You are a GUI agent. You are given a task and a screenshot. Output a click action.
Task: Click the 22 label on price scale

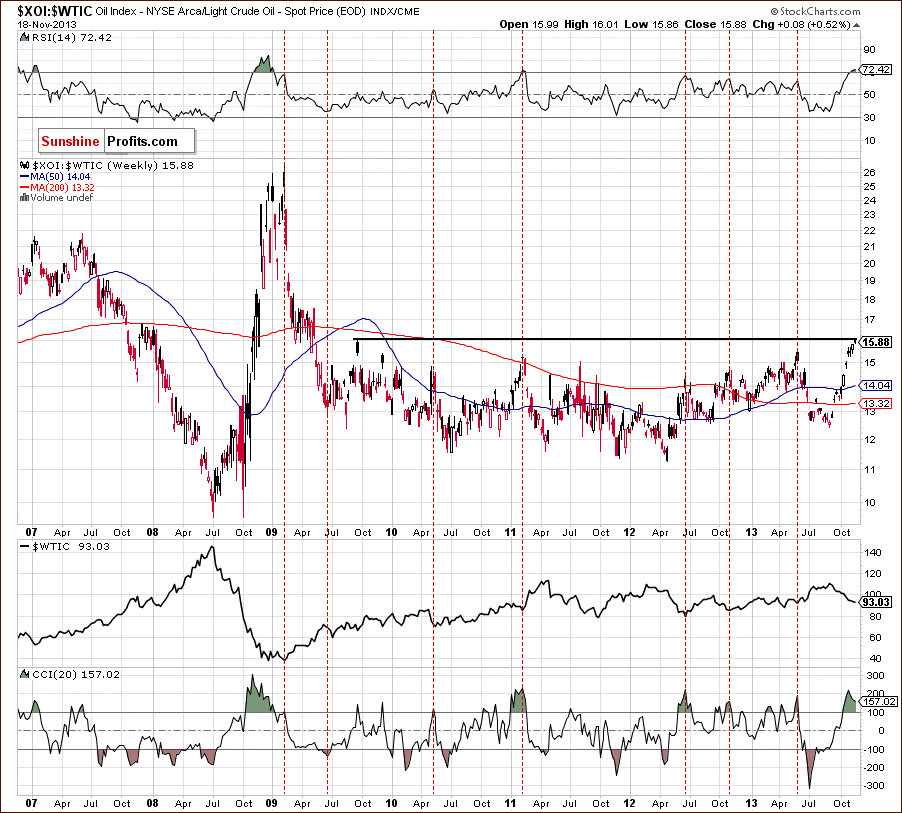click(870, 231)
